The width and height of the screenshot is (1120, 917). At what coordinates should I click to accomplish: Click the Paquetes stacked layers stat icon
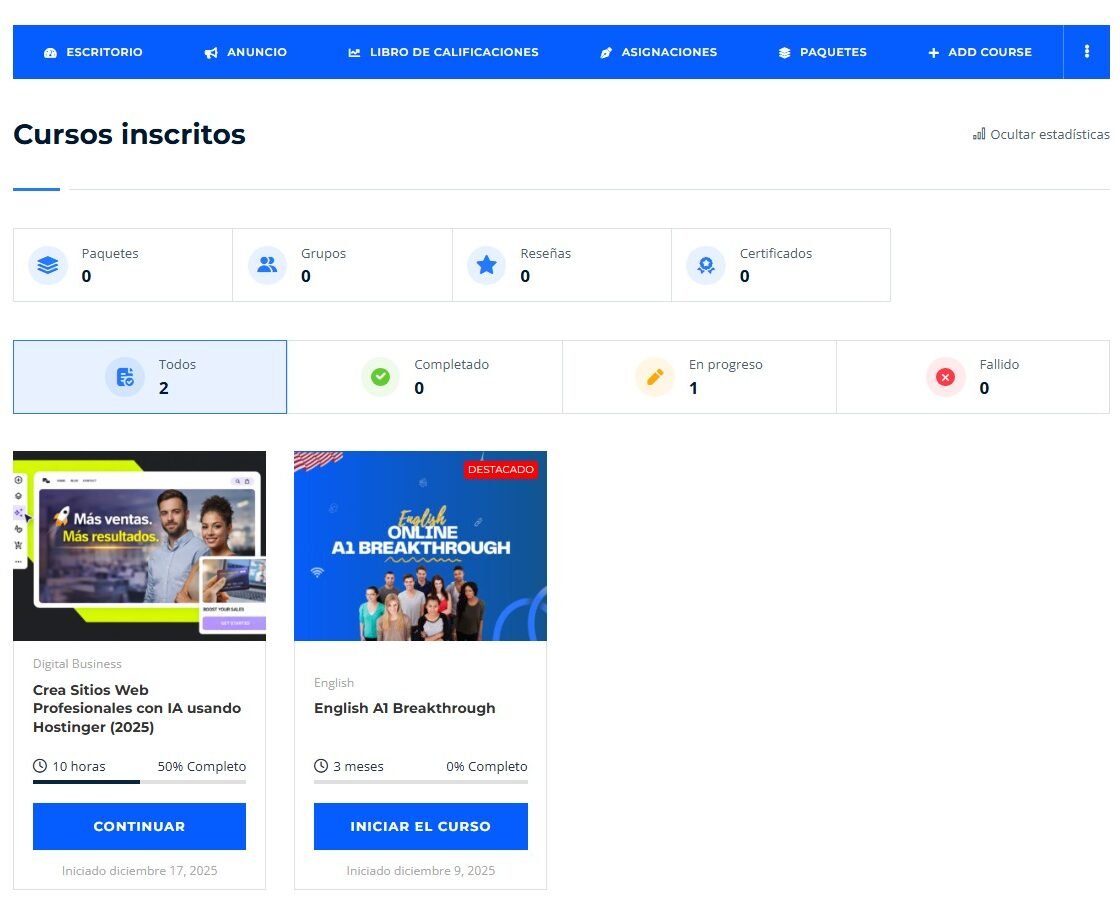(47, 265)
